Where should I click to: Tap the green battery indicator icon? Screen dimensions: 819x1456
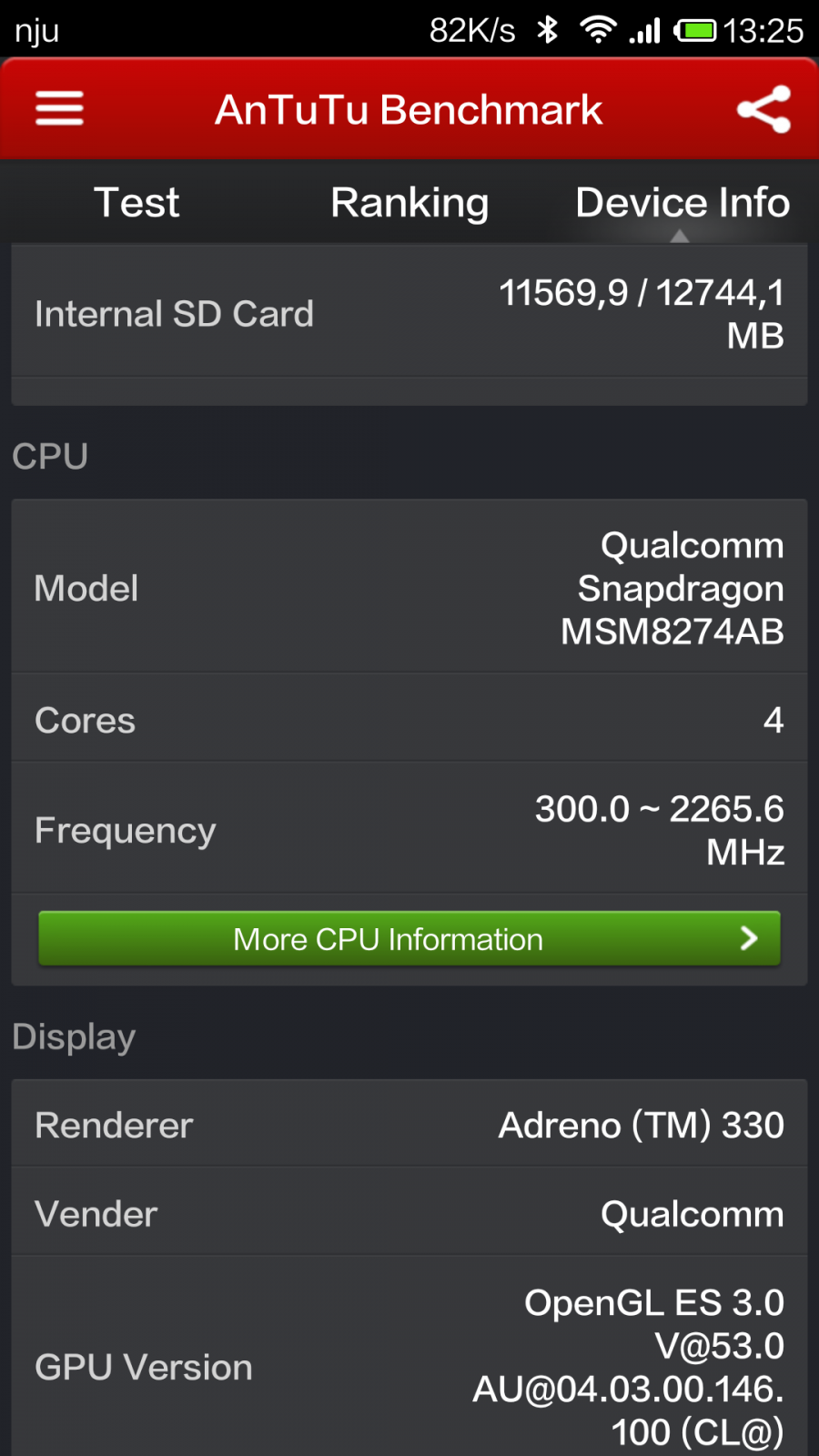tap(696, 31)
